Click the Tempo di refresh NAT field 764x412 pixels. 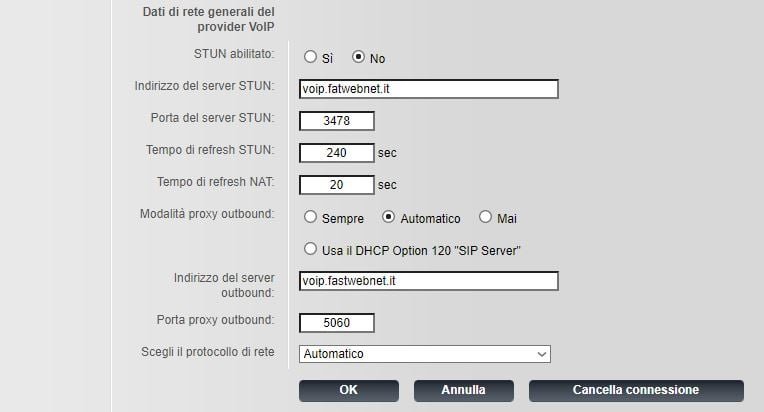pos(337,185)
